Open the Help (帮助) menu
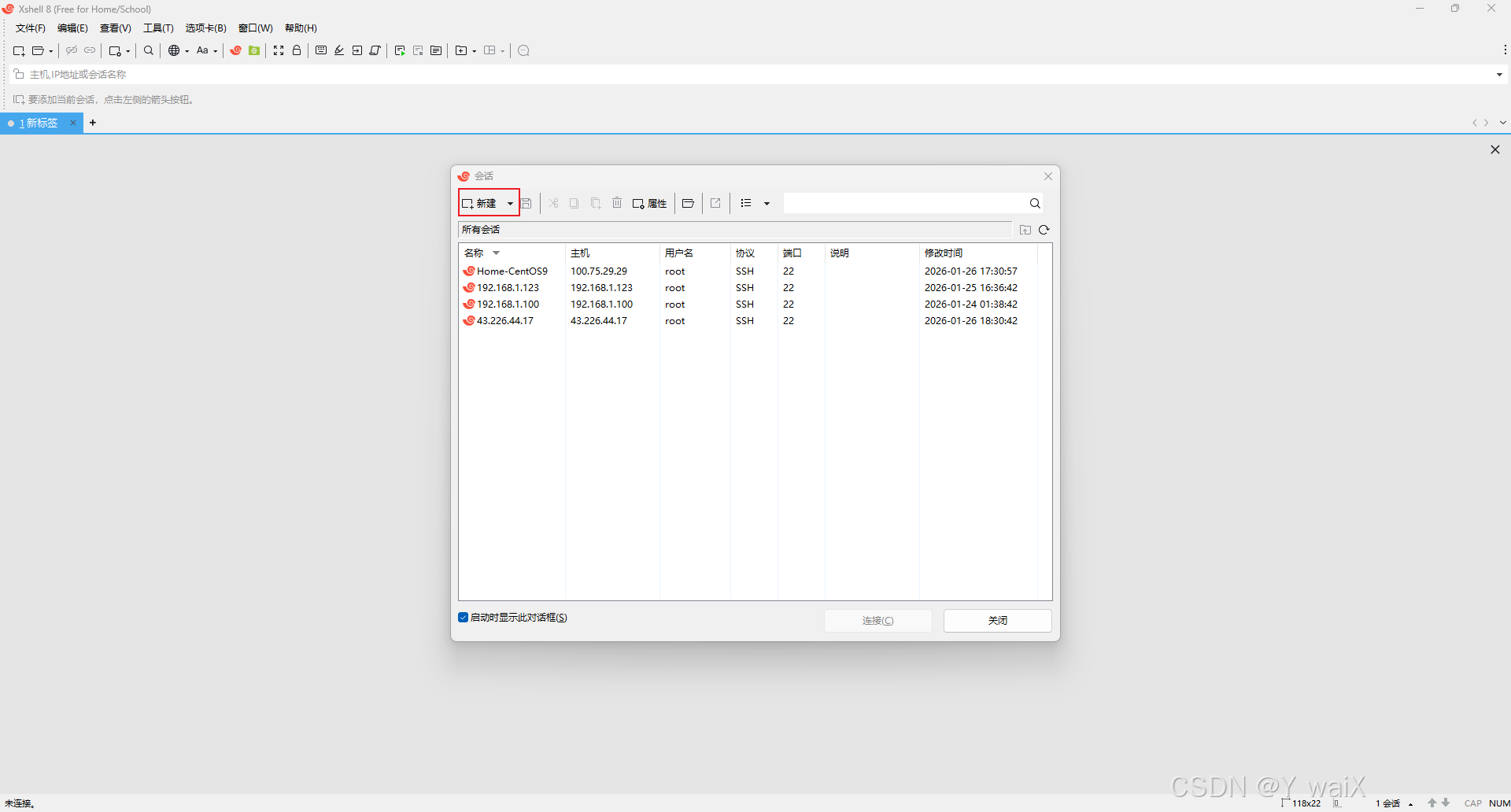 pyautogui.click(x=301, y=28)
